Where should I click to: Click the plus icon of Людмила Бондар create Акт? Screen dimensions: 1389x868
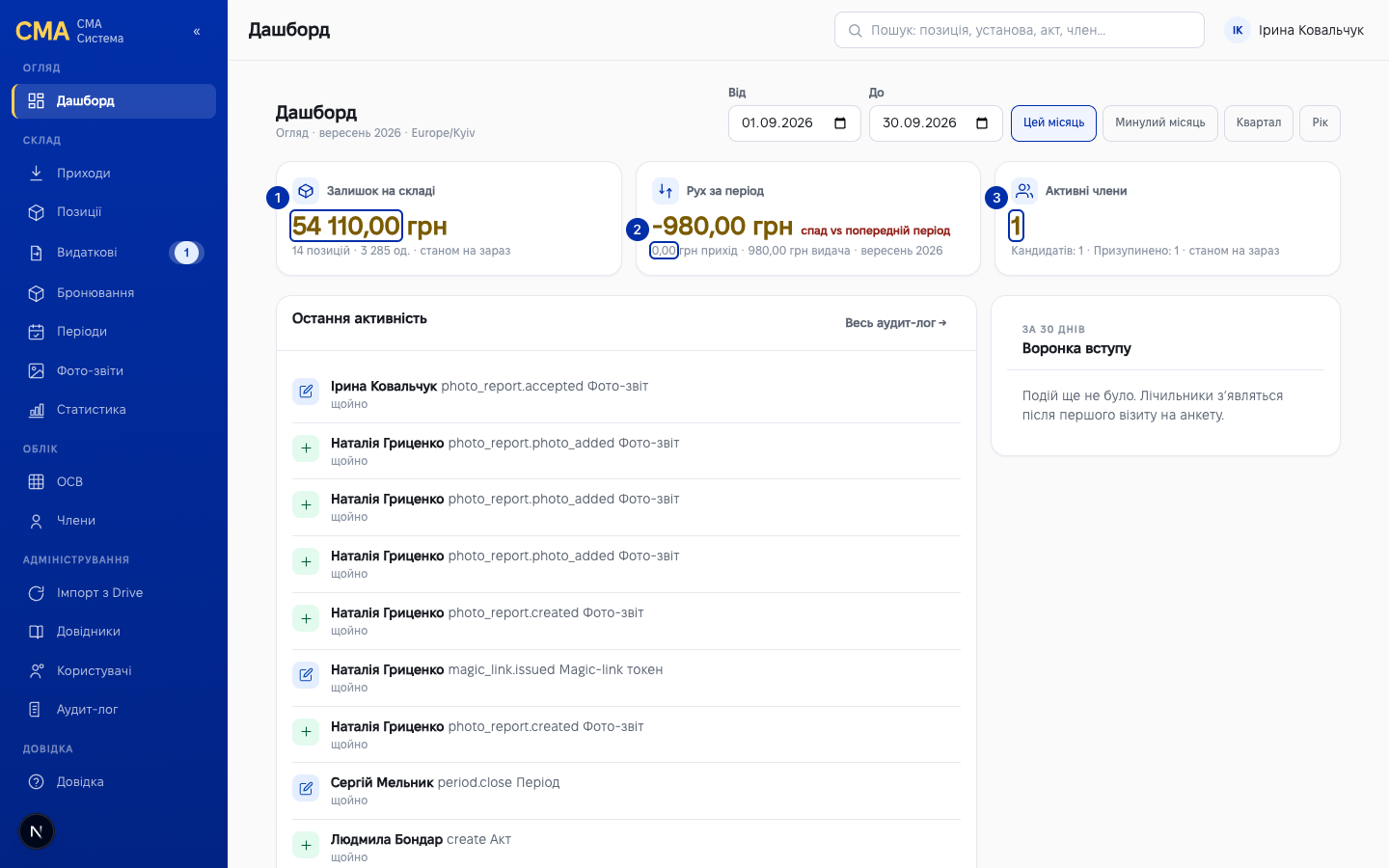[306, 846]
